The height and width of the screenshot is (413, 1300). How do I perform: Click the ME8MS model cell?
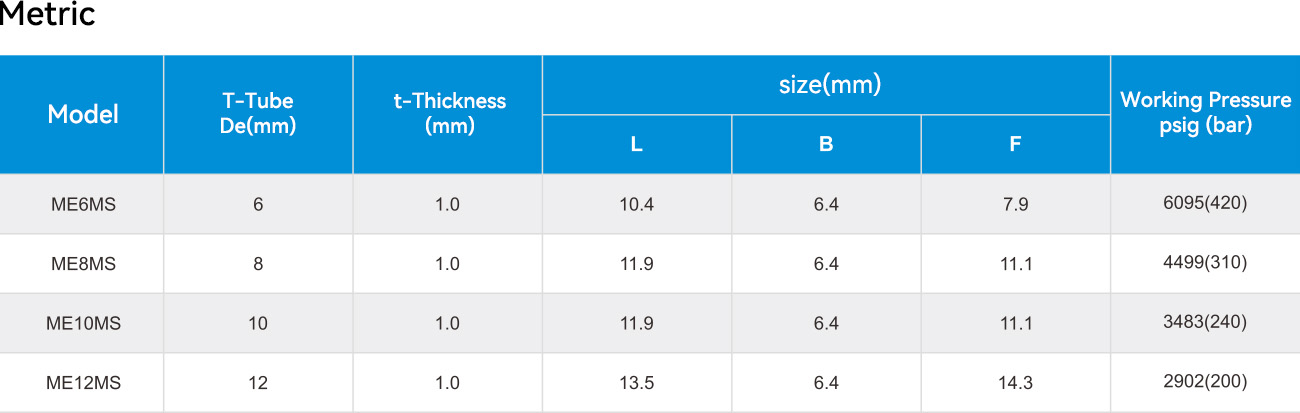(x=83, y=264)
